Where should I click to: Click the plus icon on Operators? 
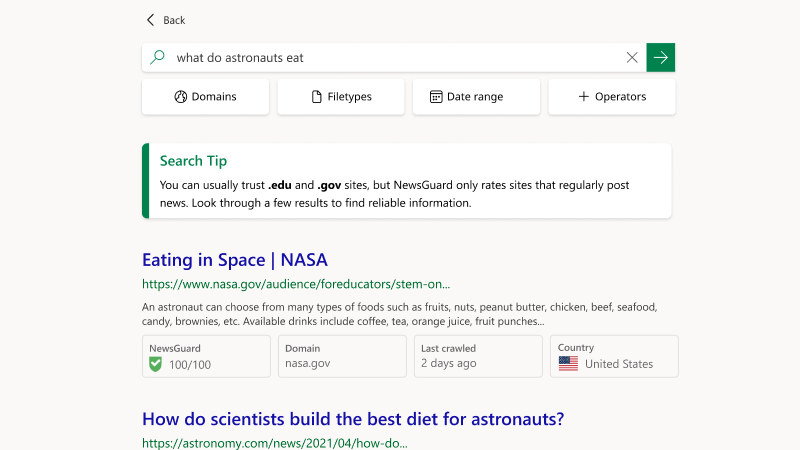coord(584,97)
